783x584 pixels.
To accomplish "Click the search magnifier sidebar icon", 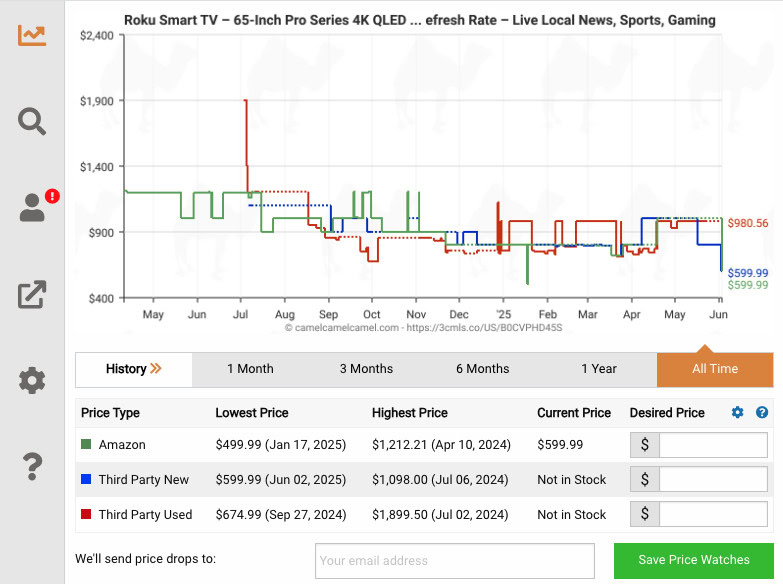I will (x=32, y=122).
